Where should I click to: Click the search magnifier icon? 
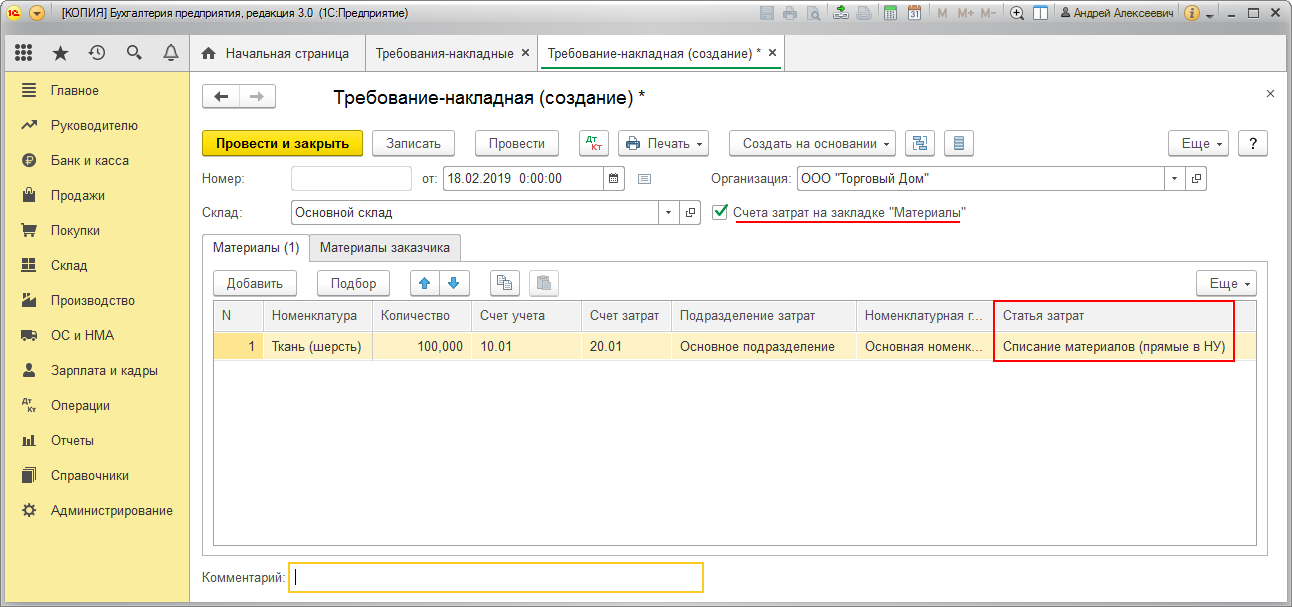(x=134, y=53)
